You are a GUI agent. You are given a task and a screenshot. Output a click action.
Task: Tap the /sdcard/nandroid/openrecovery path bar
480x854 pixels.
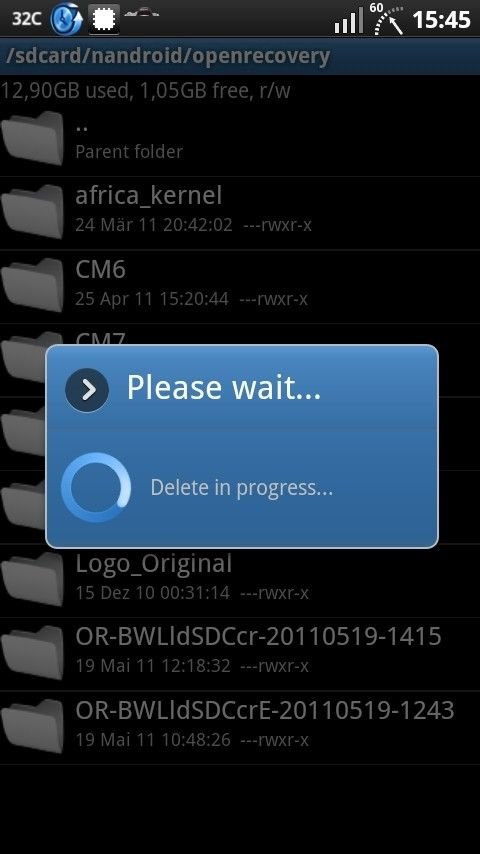click(240, 56)
